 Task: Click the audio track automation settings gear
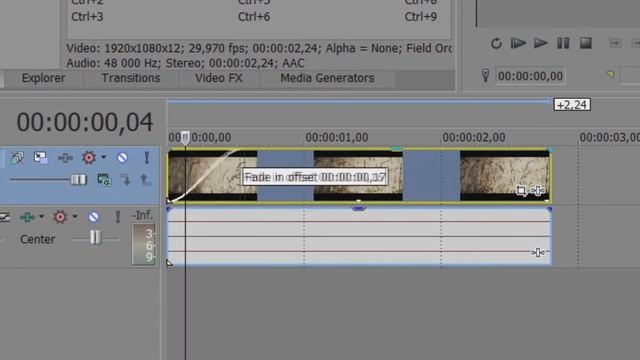[x=60, y=217]
